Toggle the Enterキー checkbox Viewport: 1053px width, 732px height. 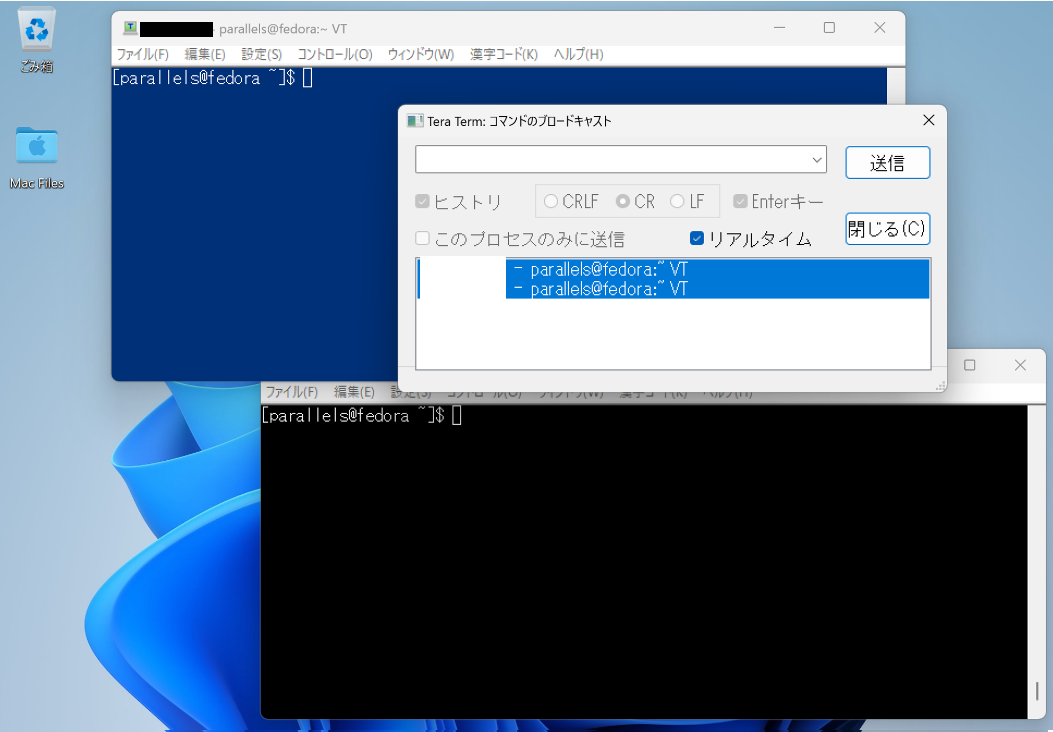point(740,201)
